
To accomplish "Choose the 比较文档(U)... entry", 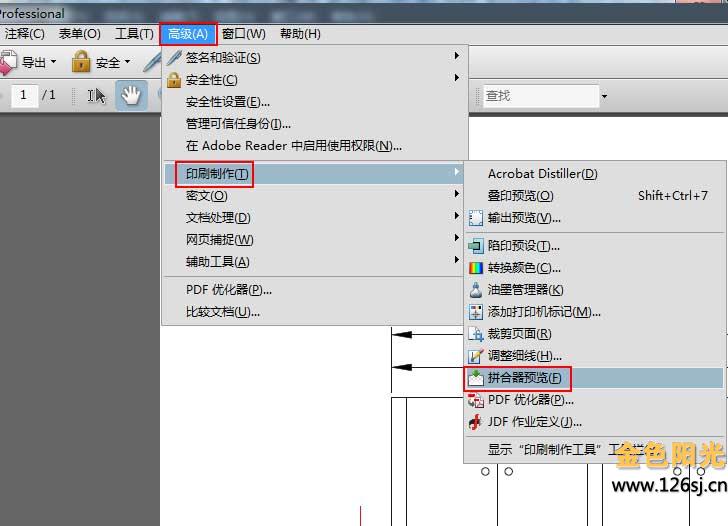I will (315, 312).
